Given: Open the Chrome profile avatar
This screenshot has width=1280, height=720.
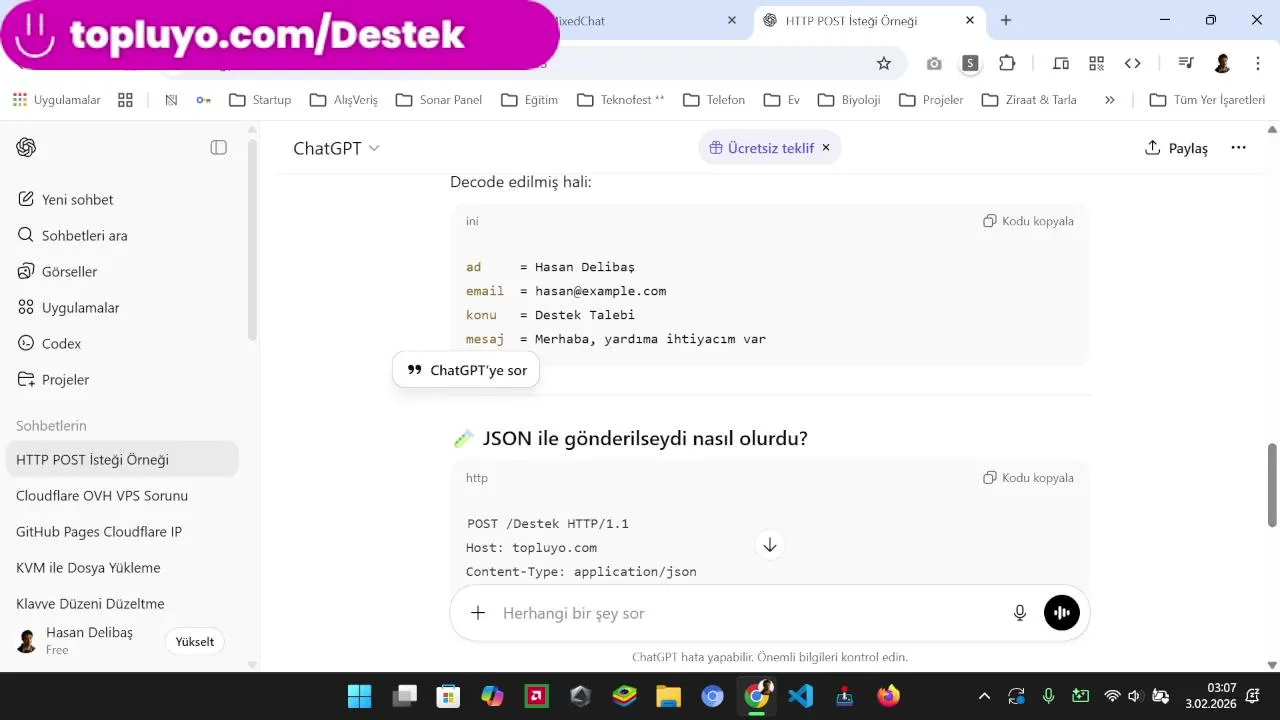Looking at the screenshot, I should [1222, 63].
